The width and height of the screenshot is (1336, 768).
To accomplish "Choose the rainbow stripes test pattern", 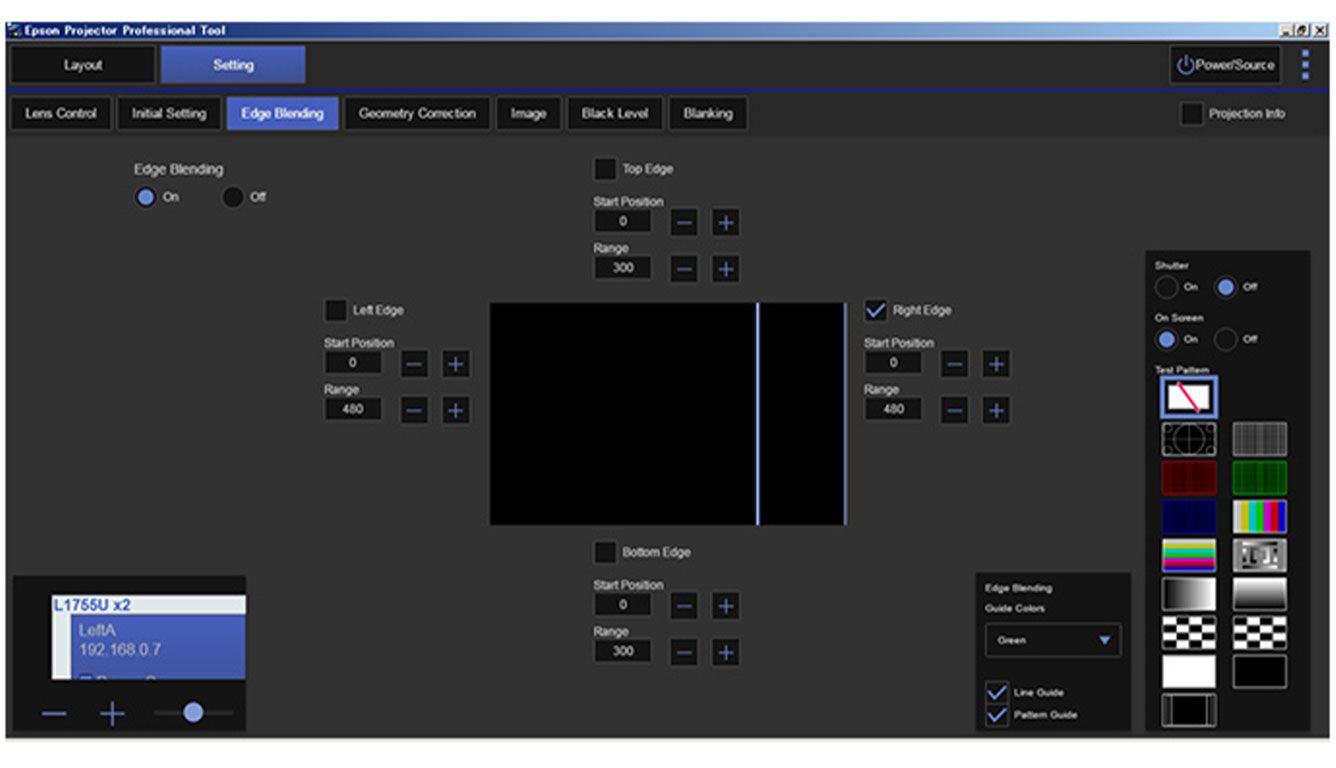I will point(1189,556).
